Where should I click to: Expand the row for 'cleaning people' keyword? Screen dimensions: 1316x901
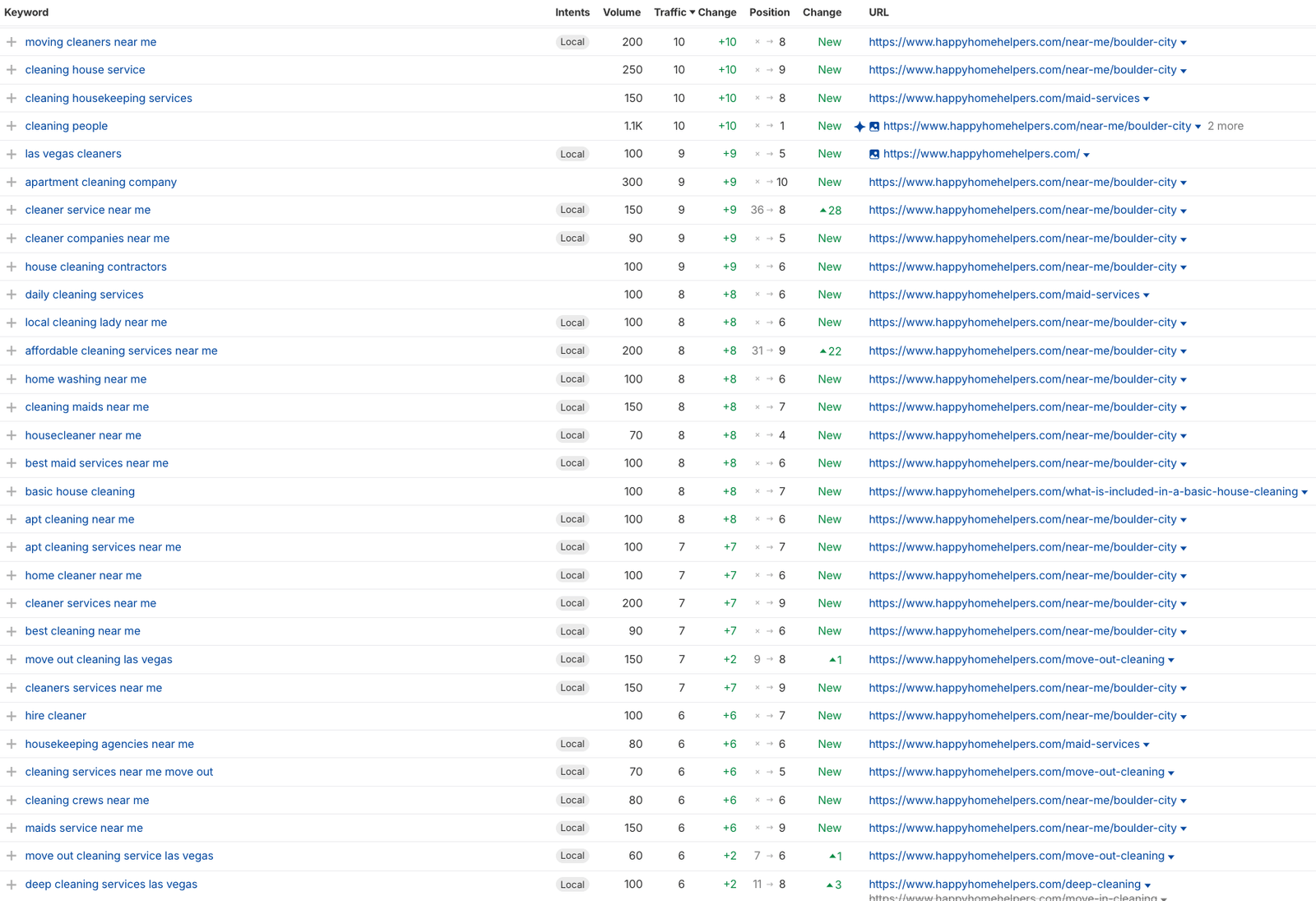point(12,126)
